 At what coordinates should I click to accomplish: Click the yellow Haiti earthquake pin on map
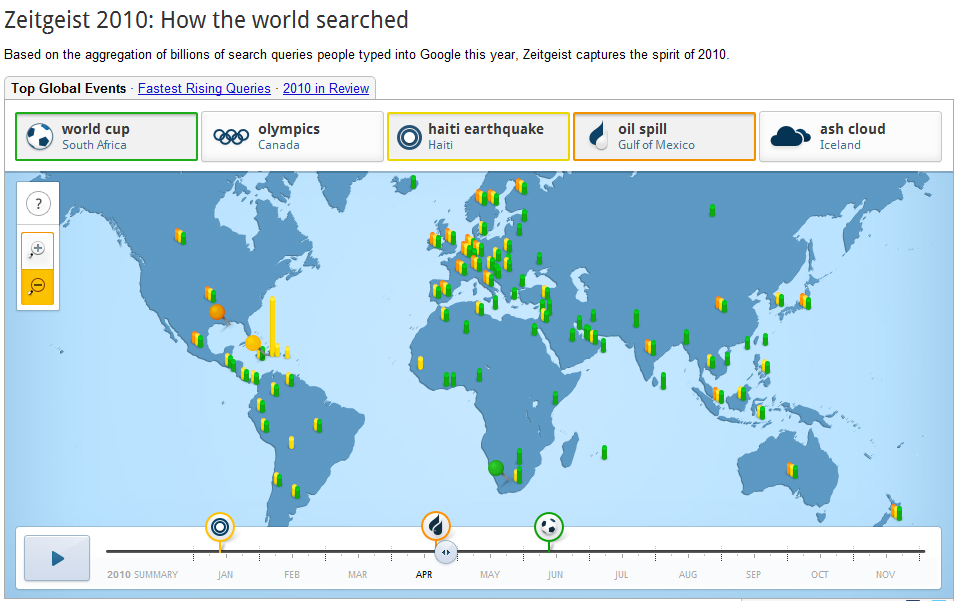click(253, 343)
